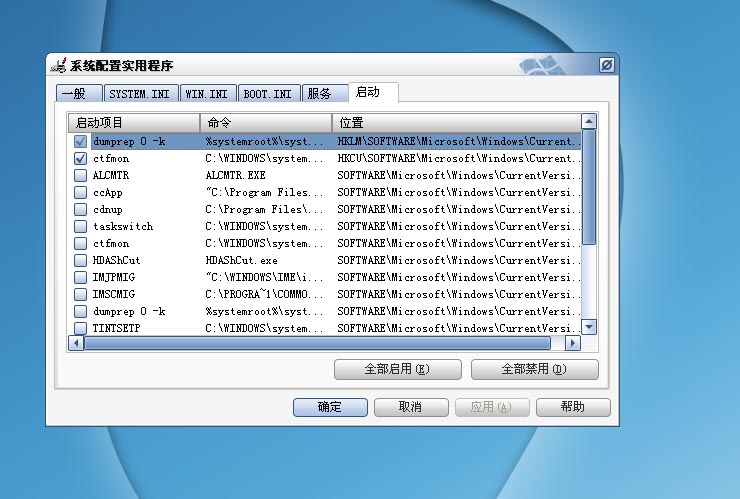
Task: Select the IMSCMIG row name
Action: coord(114,294)
